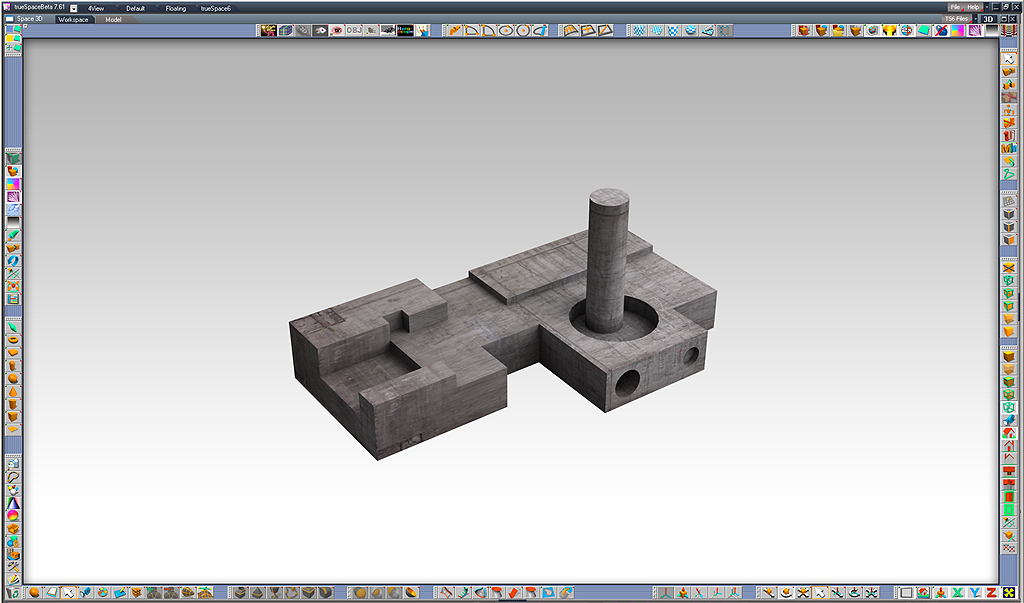The height and width of the screenshot is (603, 1024).
Task: Switch to the 4View layout tab
Action: coord(96,8)
